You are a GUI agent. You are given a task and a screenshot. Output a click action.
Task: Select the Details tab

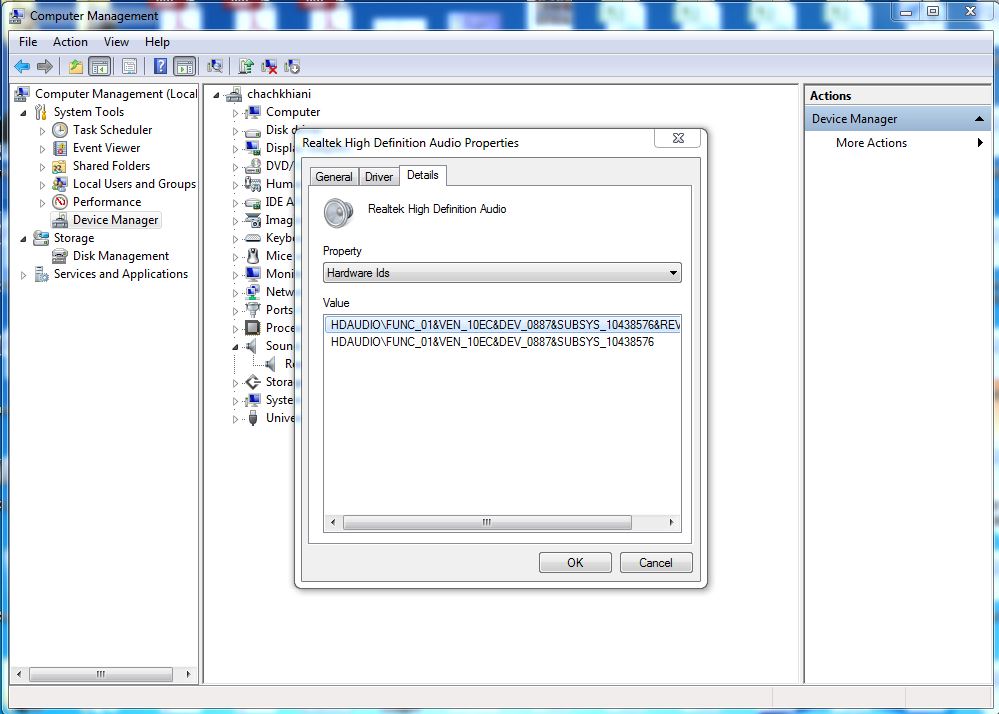click(x=422, y=175)
